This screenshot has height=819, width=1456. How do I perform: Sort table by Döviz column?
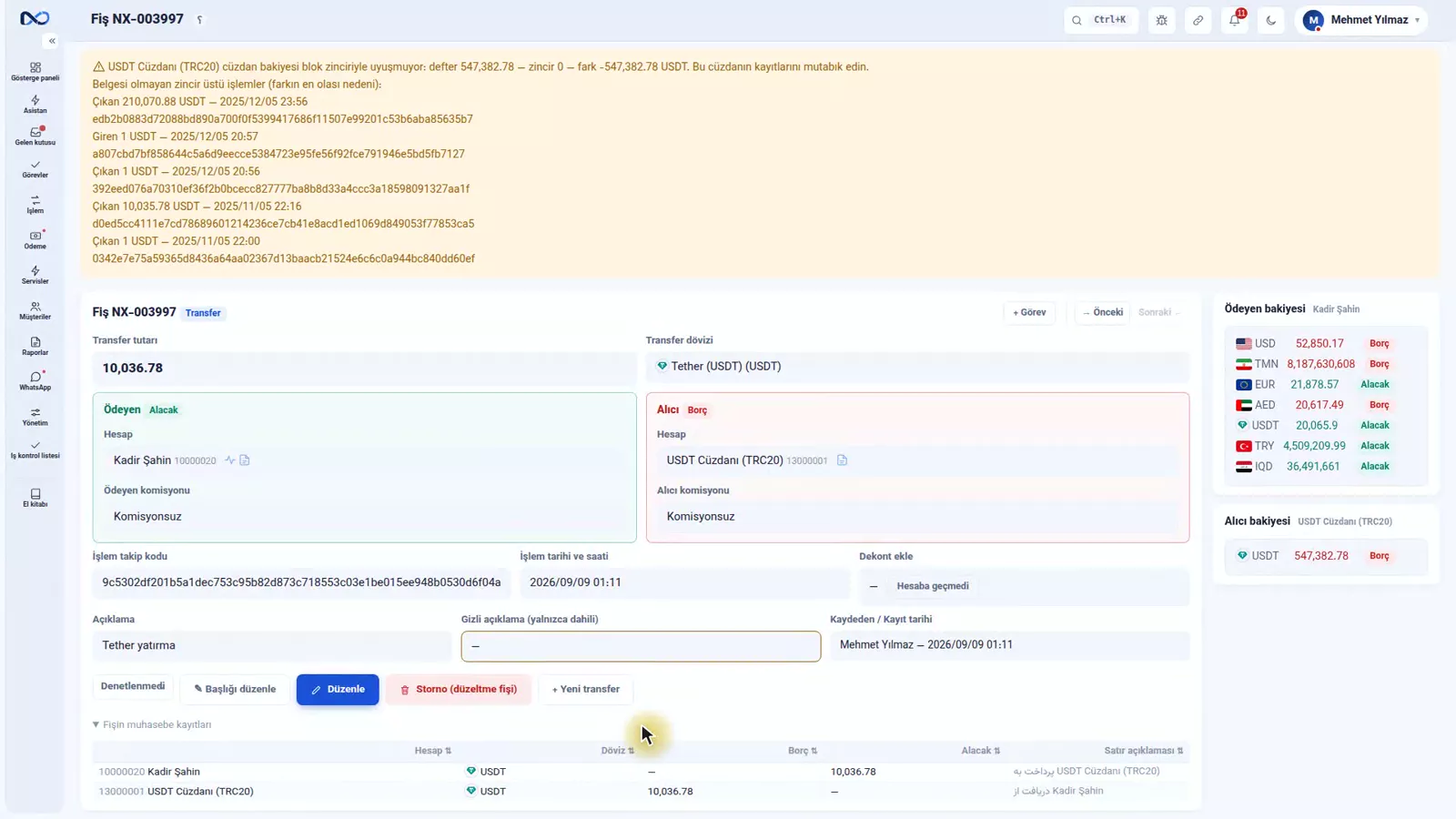click(x=617, y=751)
